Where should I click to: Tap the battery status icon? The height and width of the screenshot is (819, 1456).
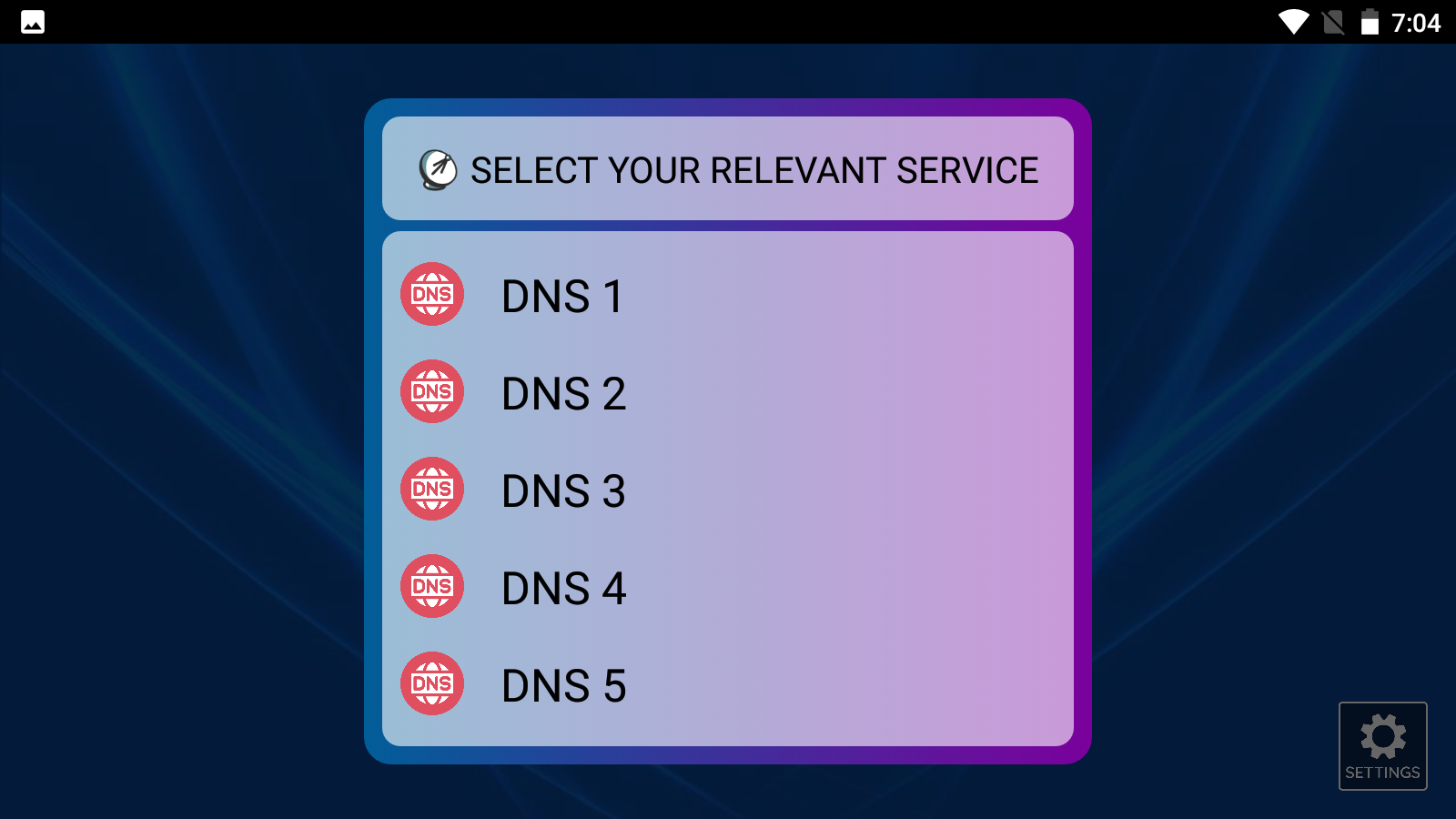click(x=1370, y=22)
